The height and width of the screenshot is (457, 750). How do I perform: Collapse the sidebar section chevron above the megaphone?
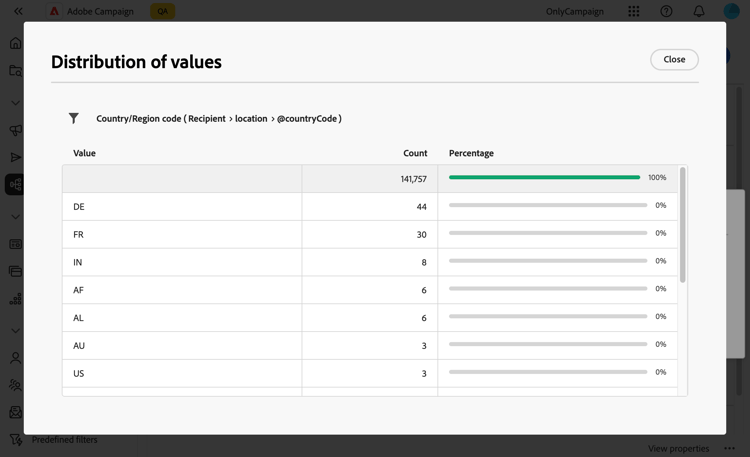pyautogui.click(x=15, y=103)
